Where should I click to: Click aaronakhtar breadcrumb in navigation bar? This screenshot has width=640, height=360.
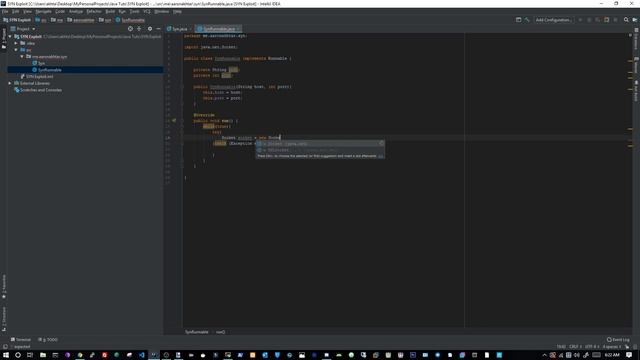81,20
